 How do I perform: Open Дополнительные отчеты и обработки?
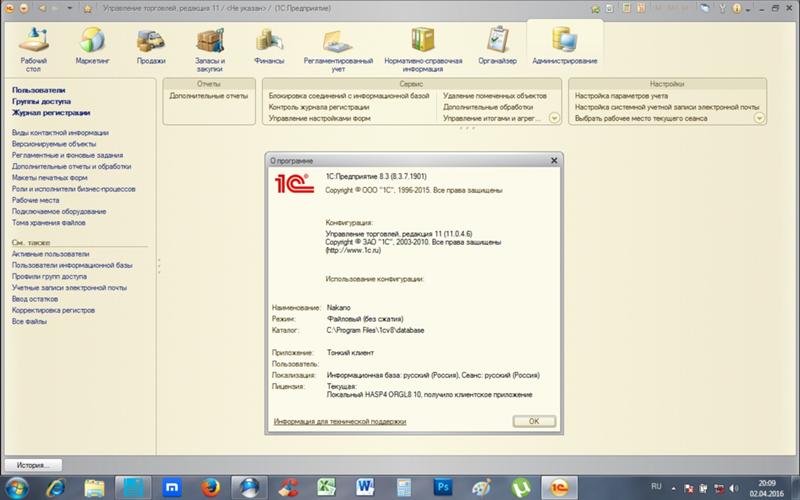tap(71, 166)
